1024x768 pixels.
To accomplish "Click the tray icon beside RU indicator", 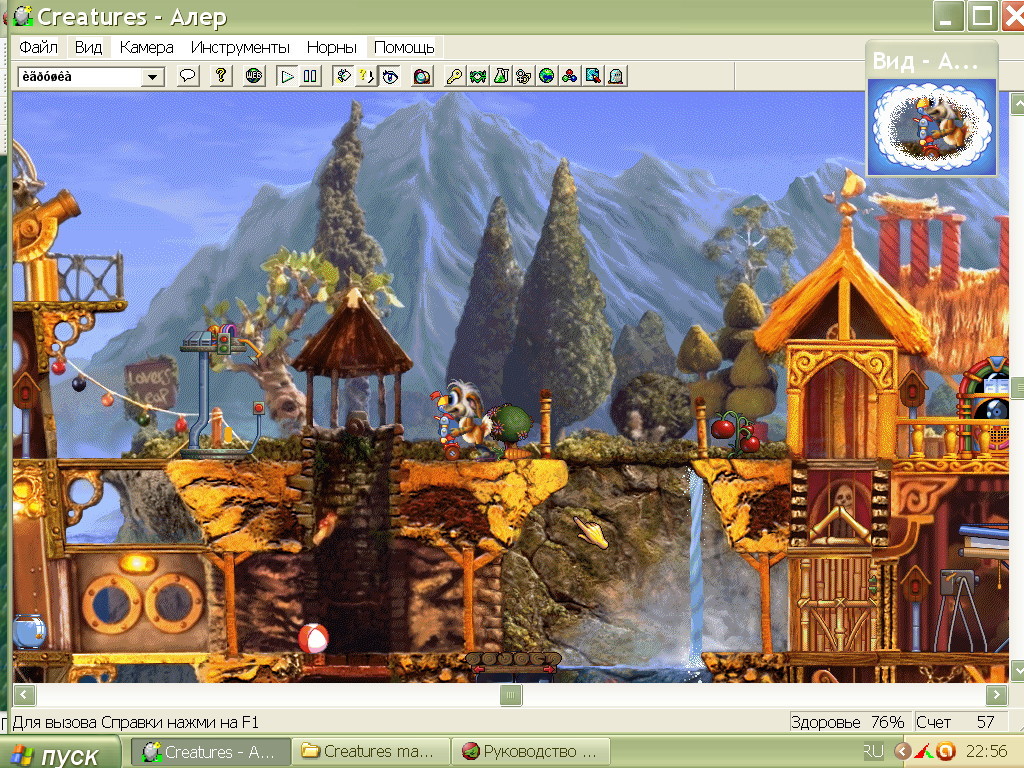I will 903,752.
